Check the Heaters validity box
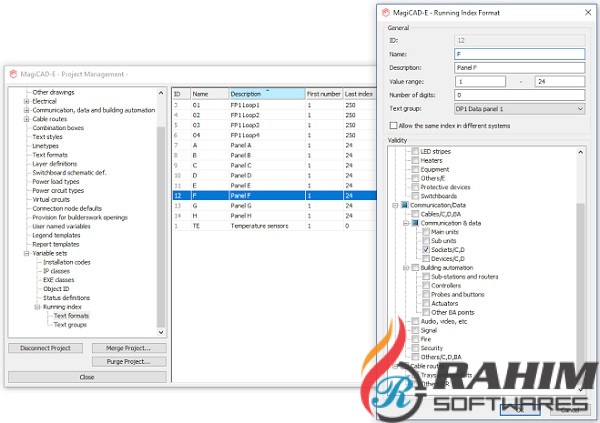Screen dimensions: 600x423 tap(415, 160)
